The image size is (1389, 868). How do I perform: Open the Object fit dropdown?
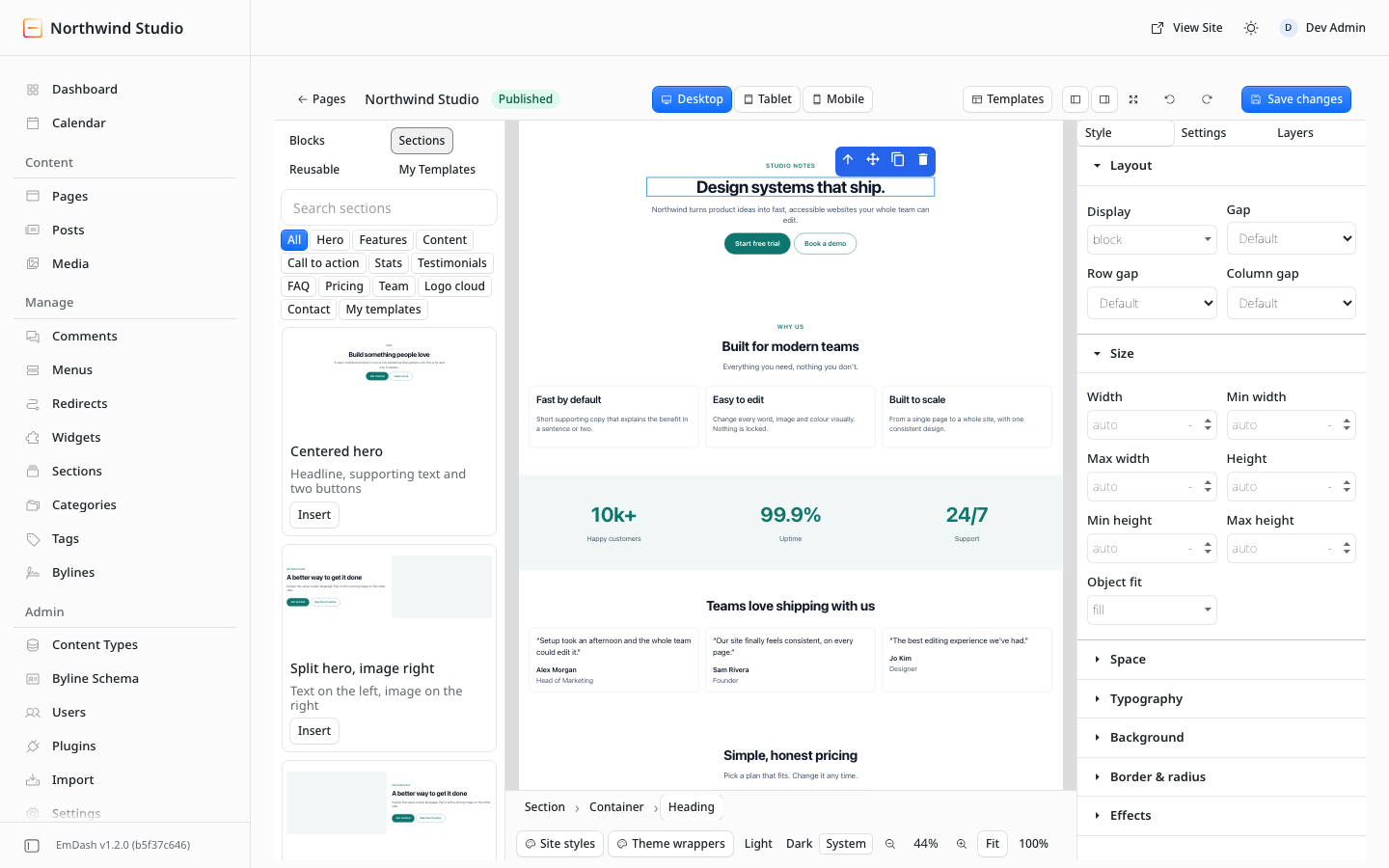[x=1152, y=610]
